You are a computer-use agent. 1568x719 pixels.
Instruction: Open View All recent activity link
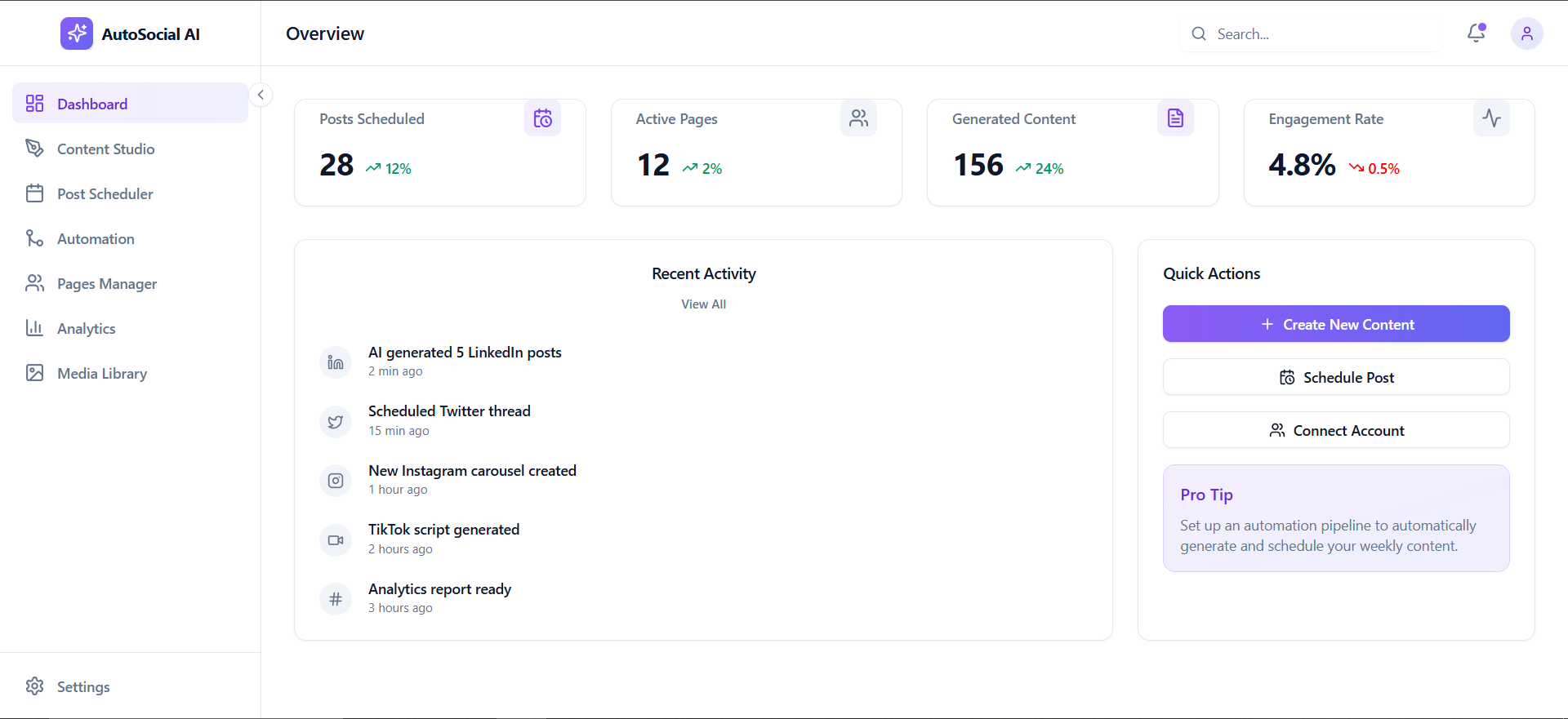click(x=703, y=304)
